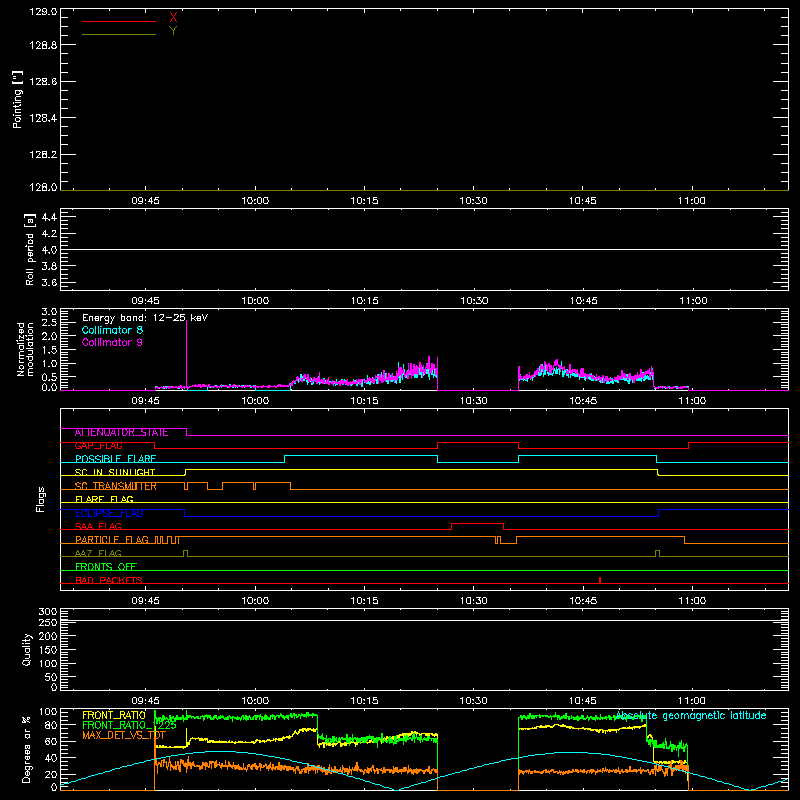Click the red X legend line in Pointing plot
Screen dimensions: 800x800
point(119,21)
